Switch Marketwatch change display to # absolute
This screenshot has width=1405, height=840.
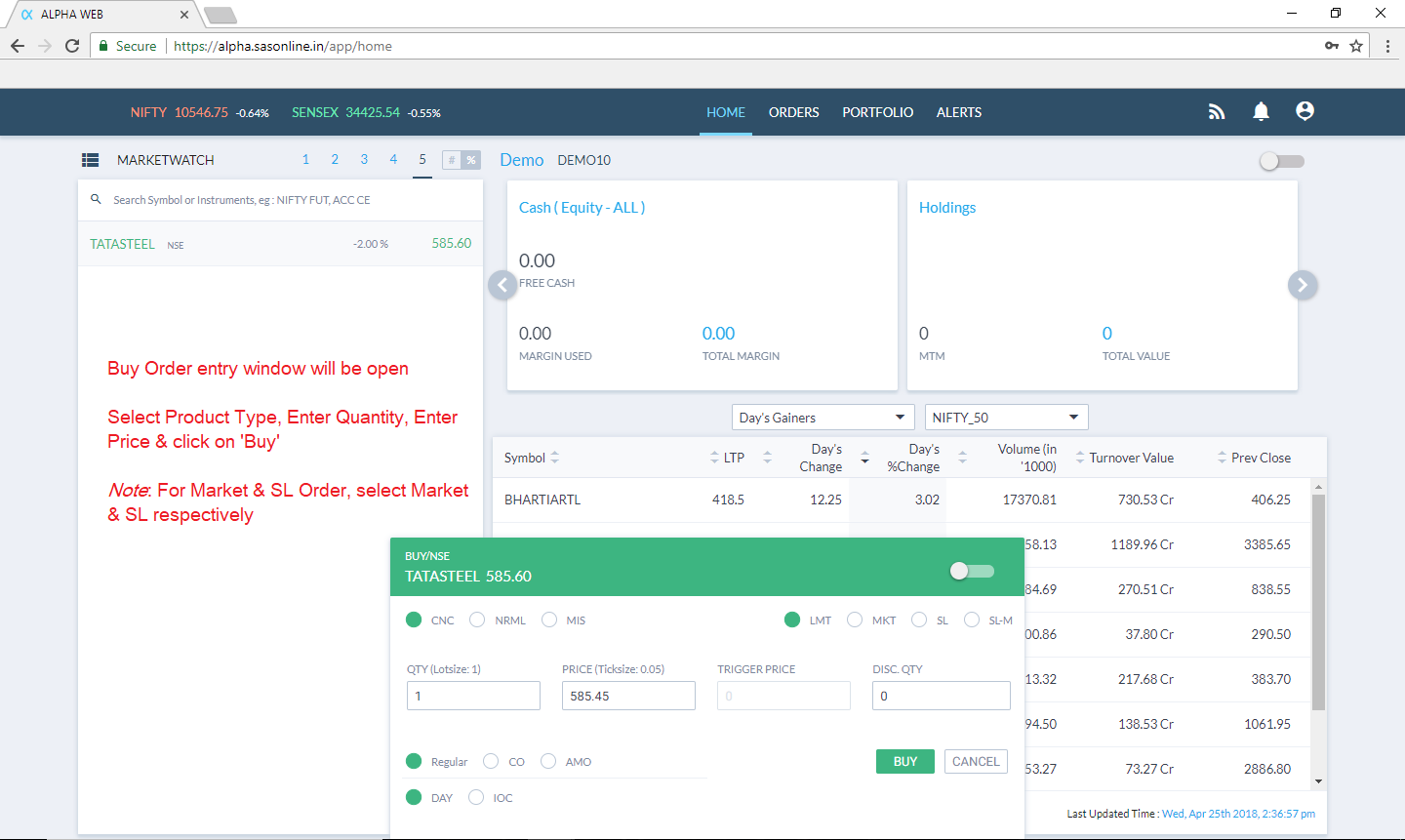[452, 160]
